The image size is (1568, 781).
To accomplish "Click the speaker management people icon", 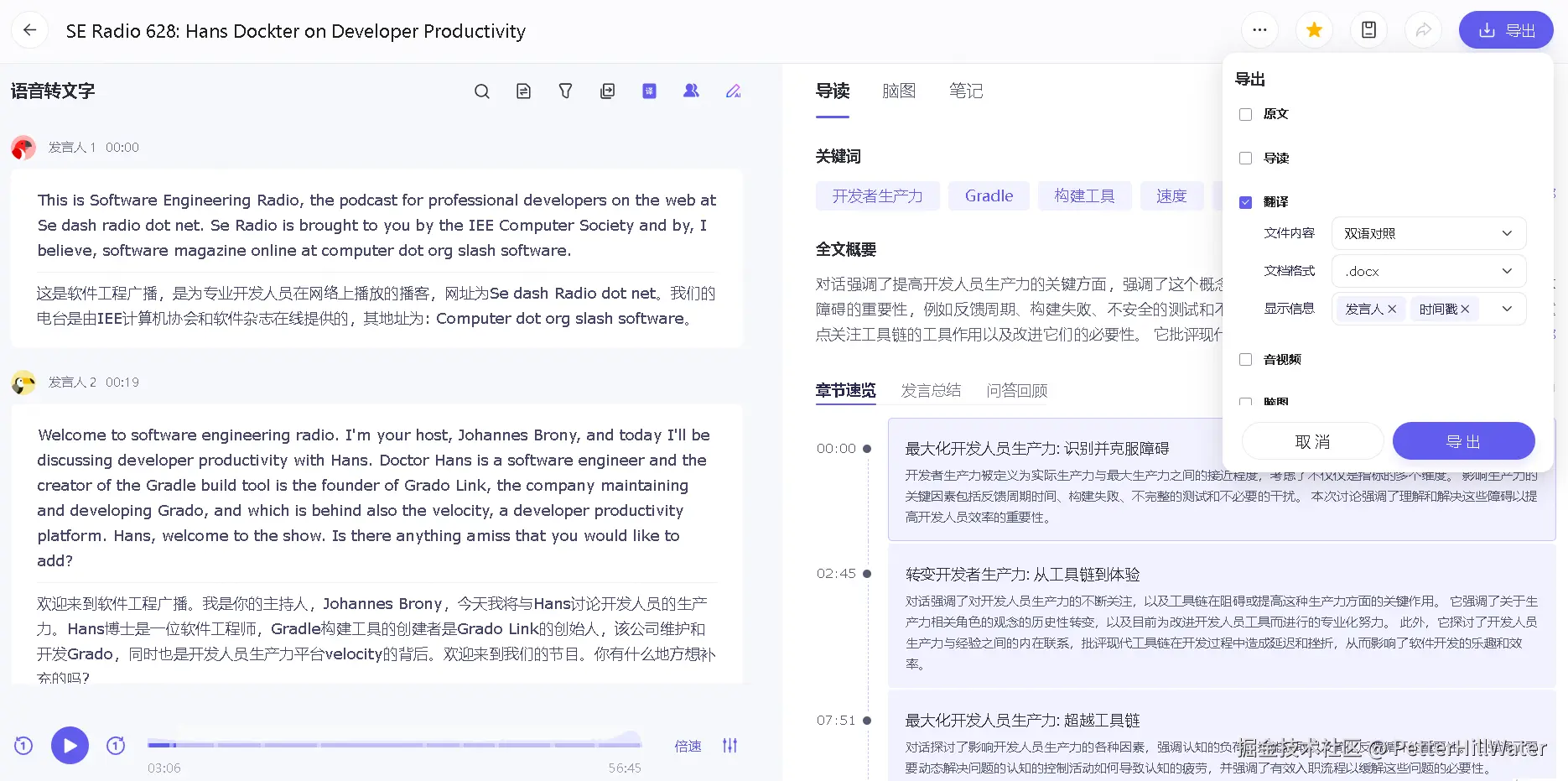I will coord(691,91).
